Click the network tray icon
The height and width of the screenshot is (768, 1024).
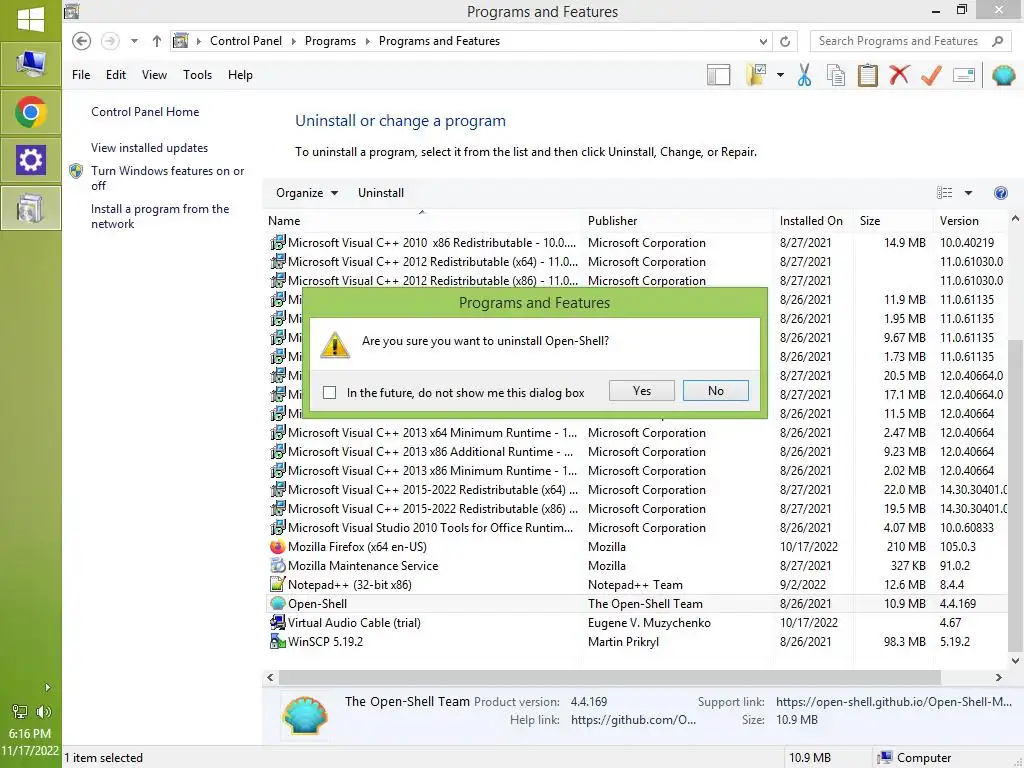(20, 712)
